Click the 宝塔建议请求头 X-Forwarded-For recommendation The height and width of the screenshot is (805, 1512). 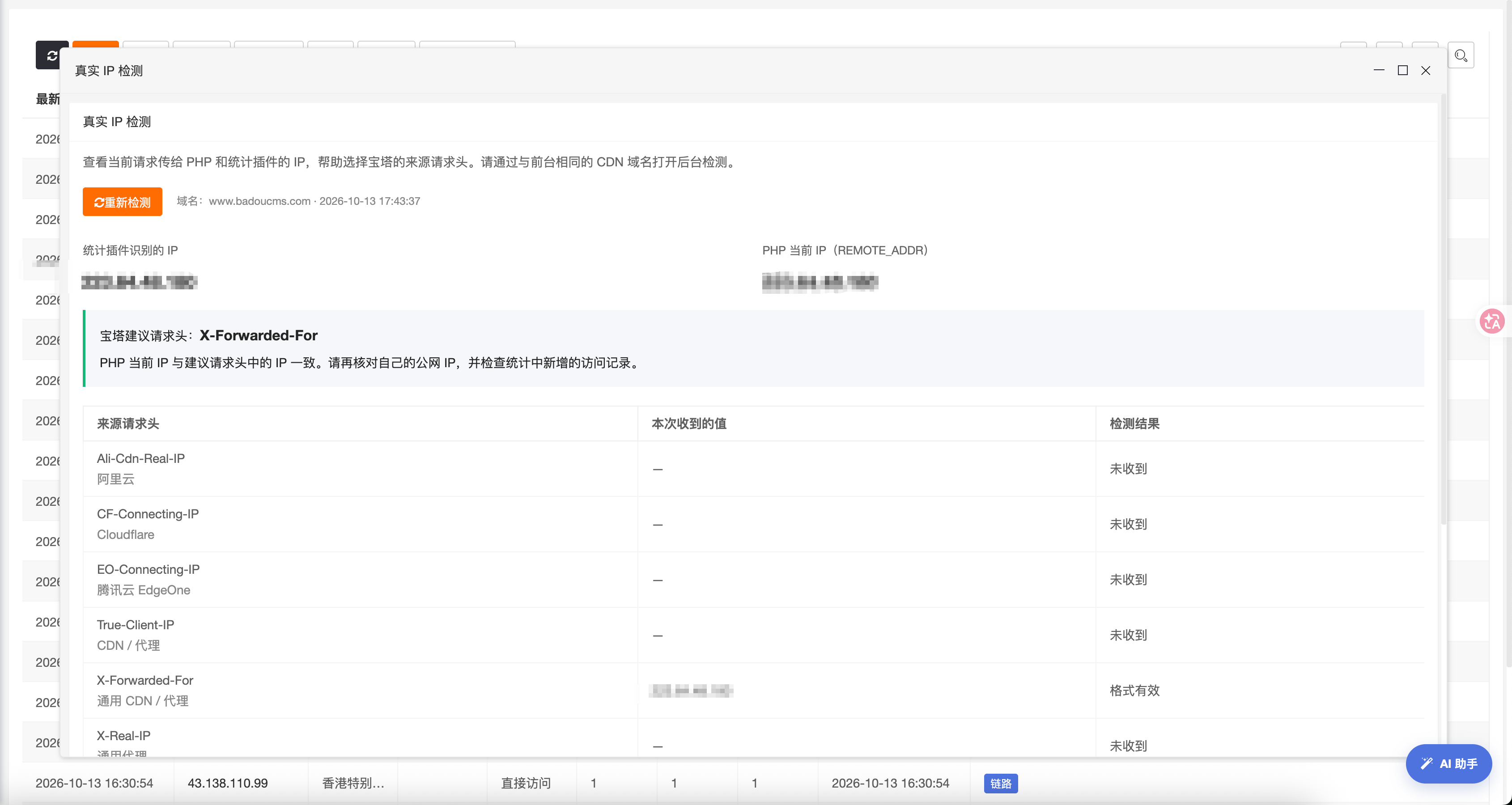tap(208, 335)
